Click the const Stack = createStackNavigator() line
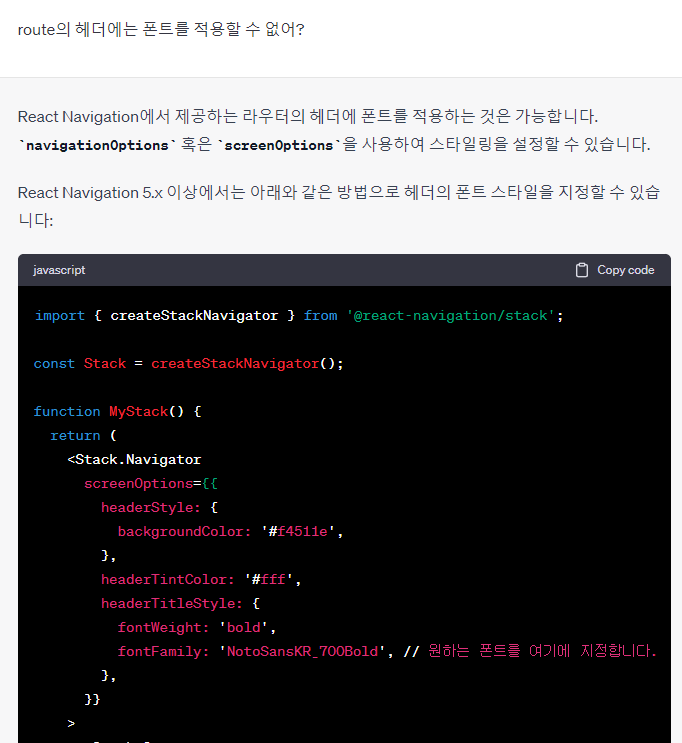 (x=189, y=363)
